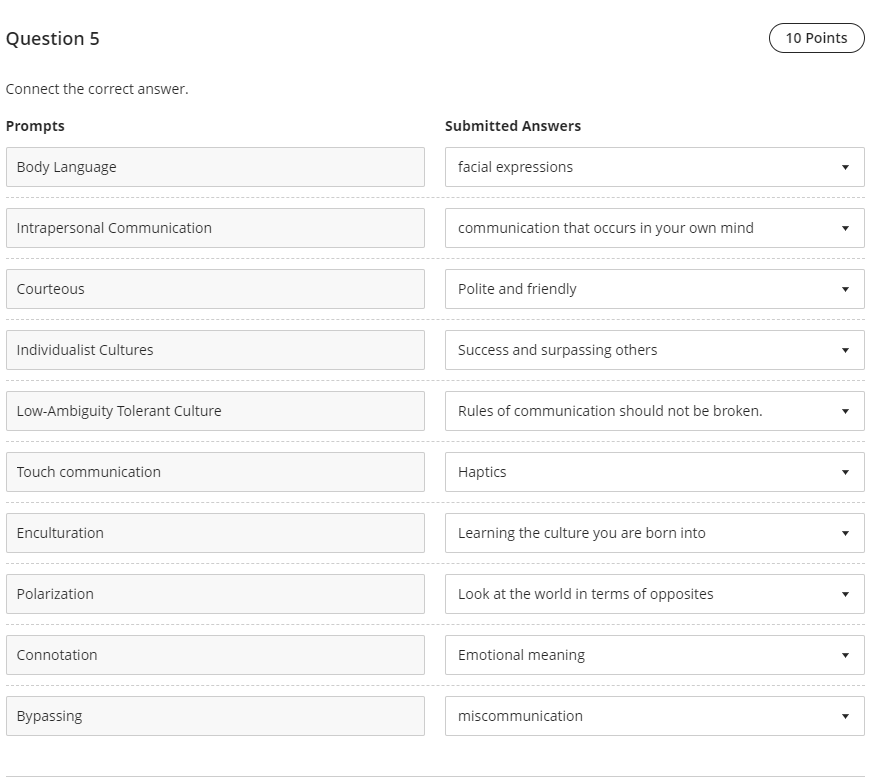
Task: Expand 'Look at the world in terms of opposites' dropdown
Action: click(654, 594)
